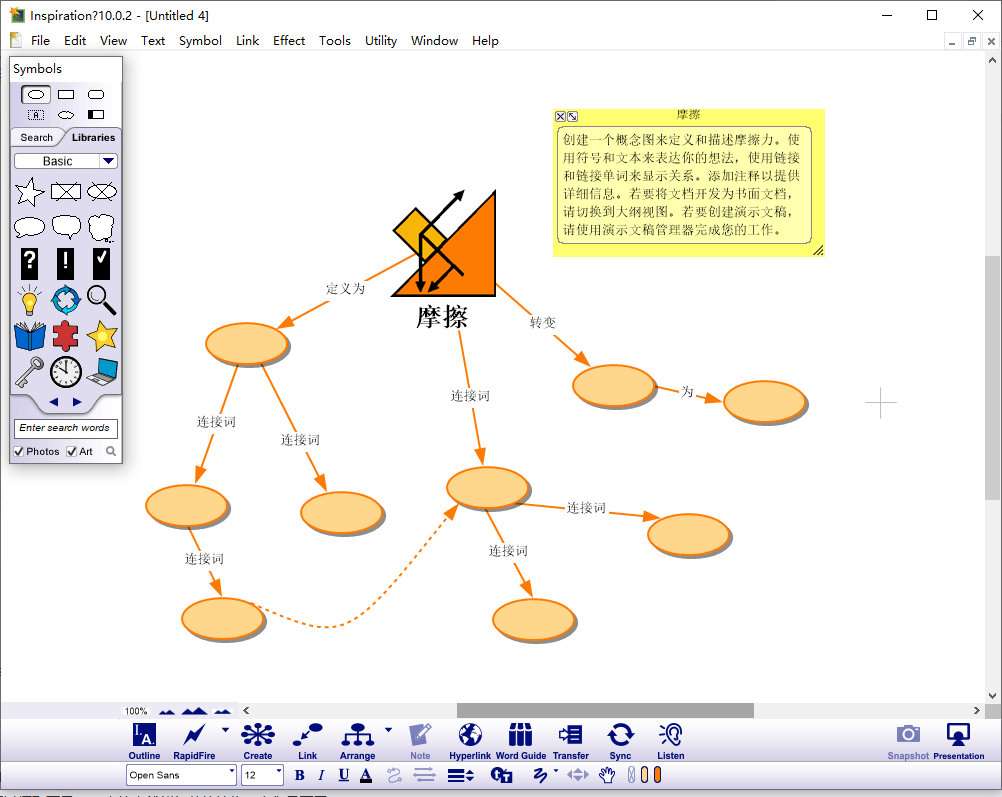The height and width of the screenshot is (797, 1002).
Task: Select the Create symbol tool
Action: 257,736
